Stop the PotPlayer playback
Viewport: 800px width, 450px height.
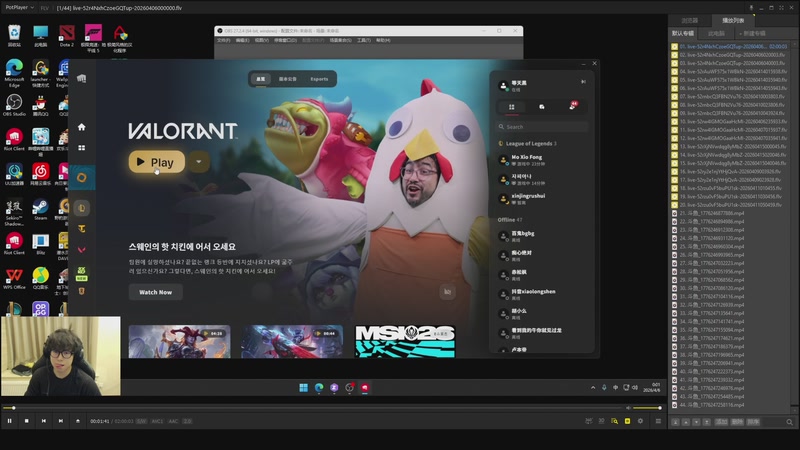(x=27, y=421)
